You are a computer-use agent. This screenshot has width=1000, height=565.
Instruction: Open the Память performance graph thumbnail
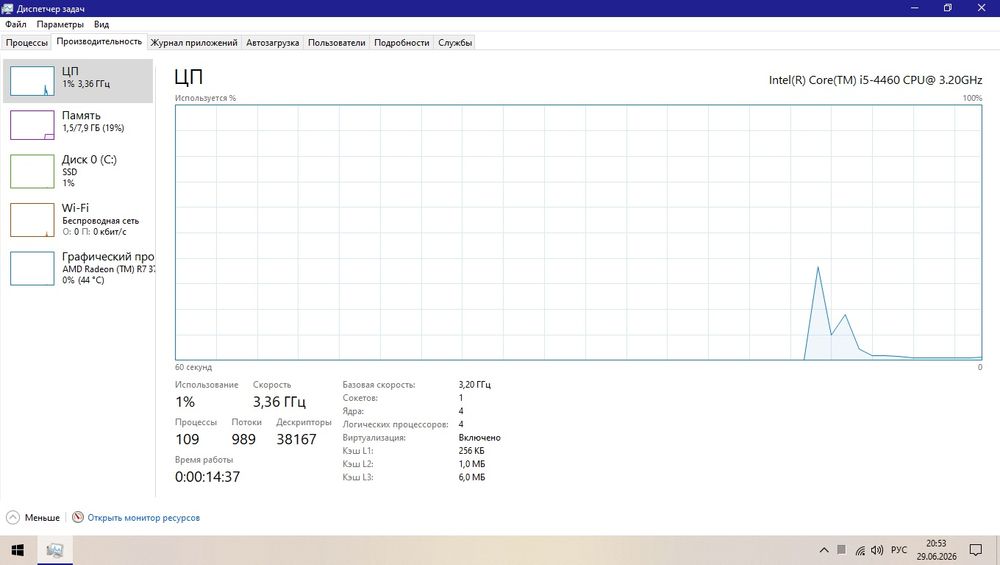[x=32, y=125]
